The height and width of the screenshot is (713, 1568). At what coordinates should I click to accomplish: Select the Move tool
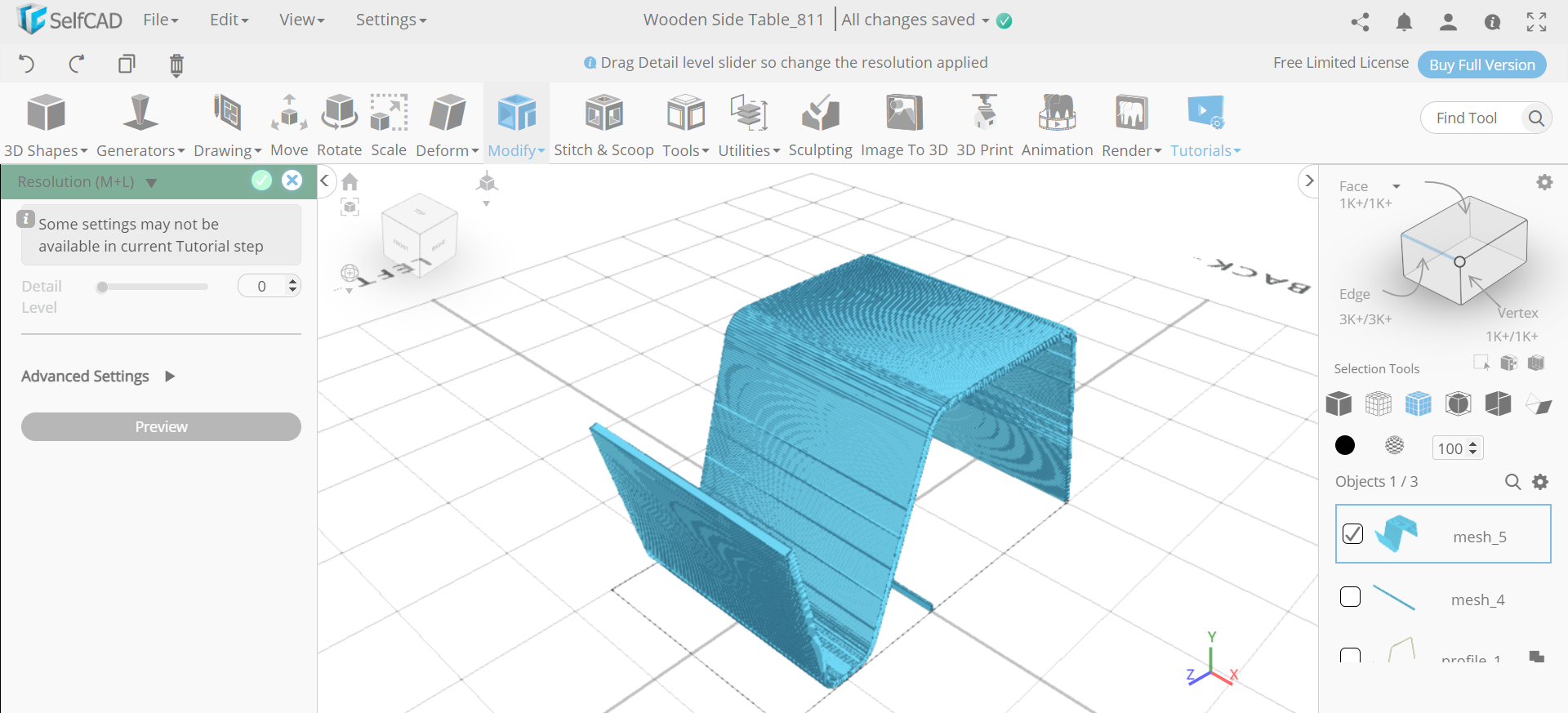point(289,125)
